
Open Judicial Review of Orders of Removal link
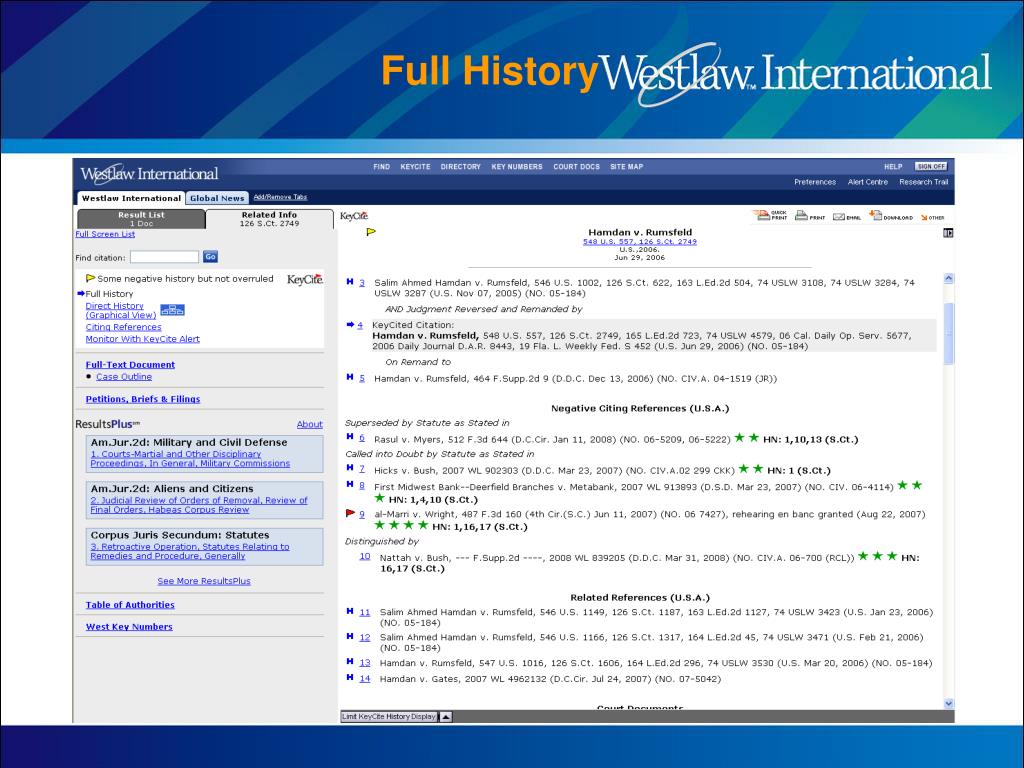tap(199, 505)
